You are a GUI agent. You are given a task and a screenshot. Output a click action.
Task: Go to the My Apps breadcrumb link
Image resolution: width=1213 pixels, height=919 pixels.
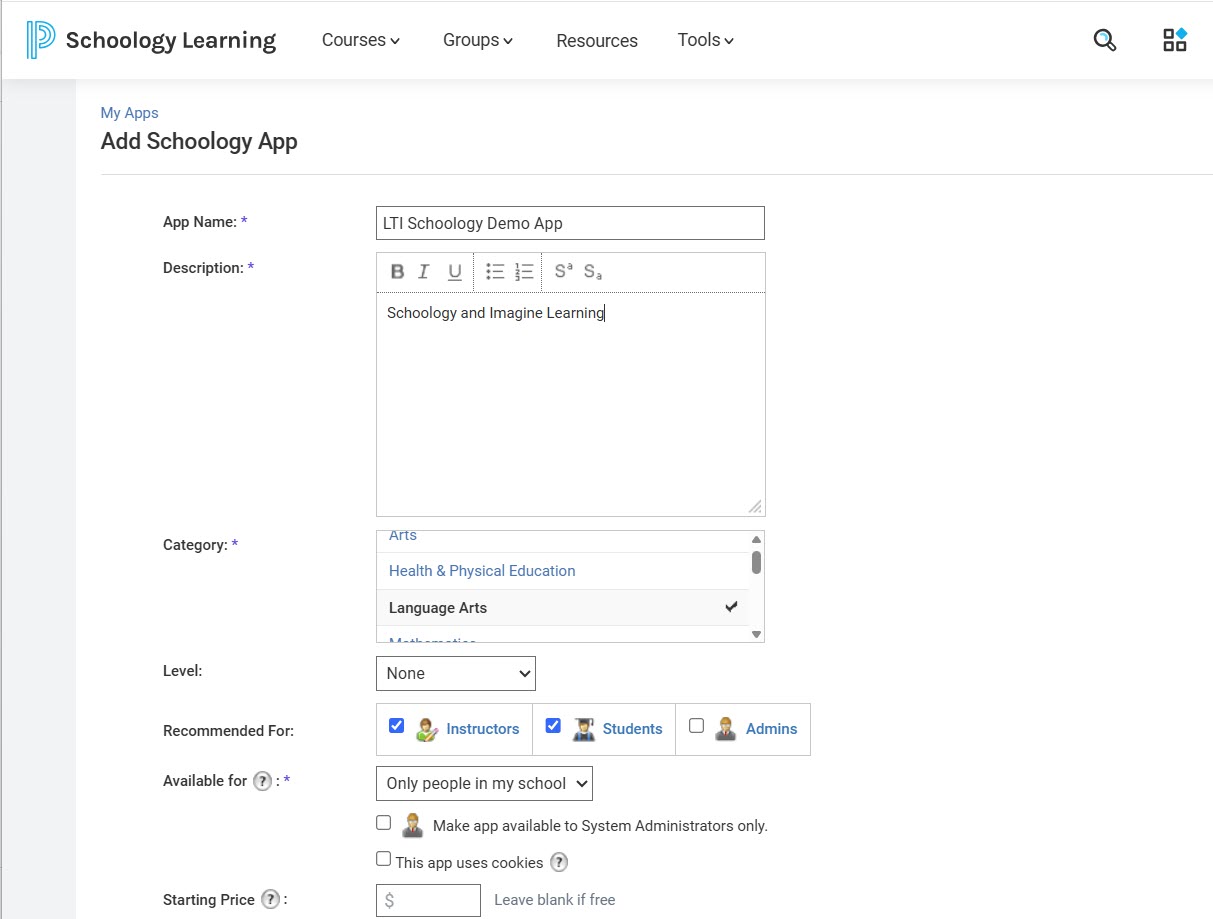(130, 113)
